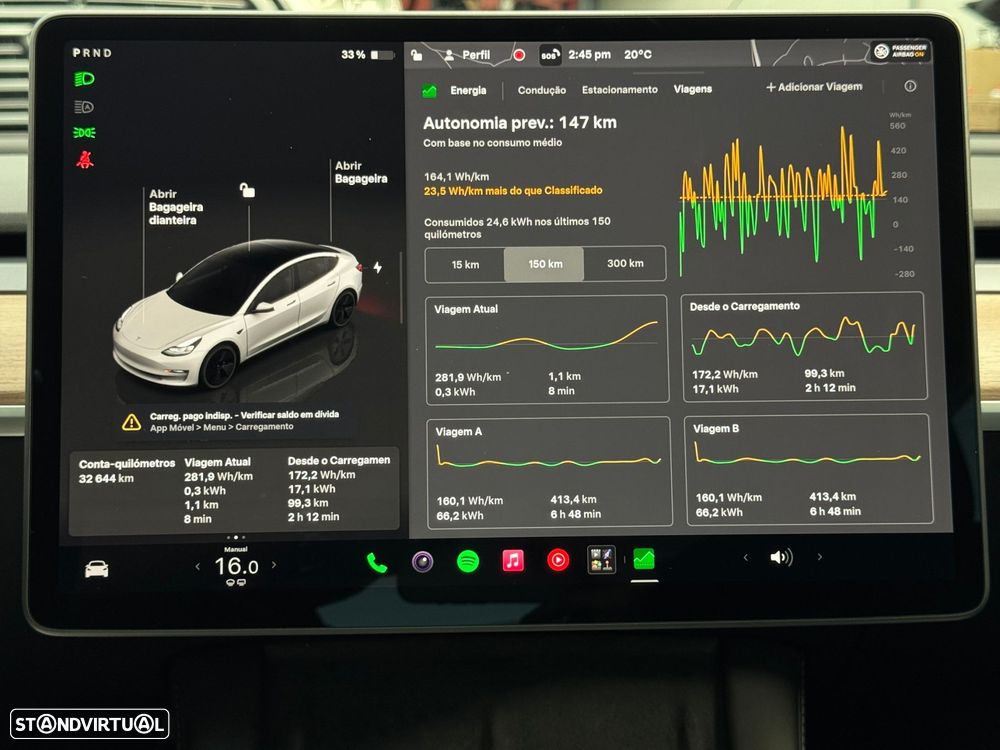Viewport: 1000px width, 750px height.
Task: Open charge port via lightning bolt icon
Action: point(378,267)
